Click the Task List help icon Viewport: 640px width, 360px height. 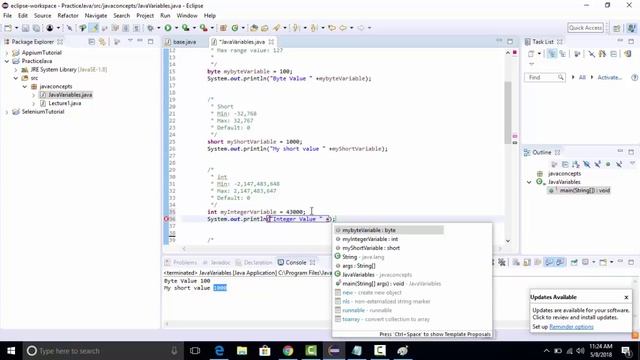(634, 77)
